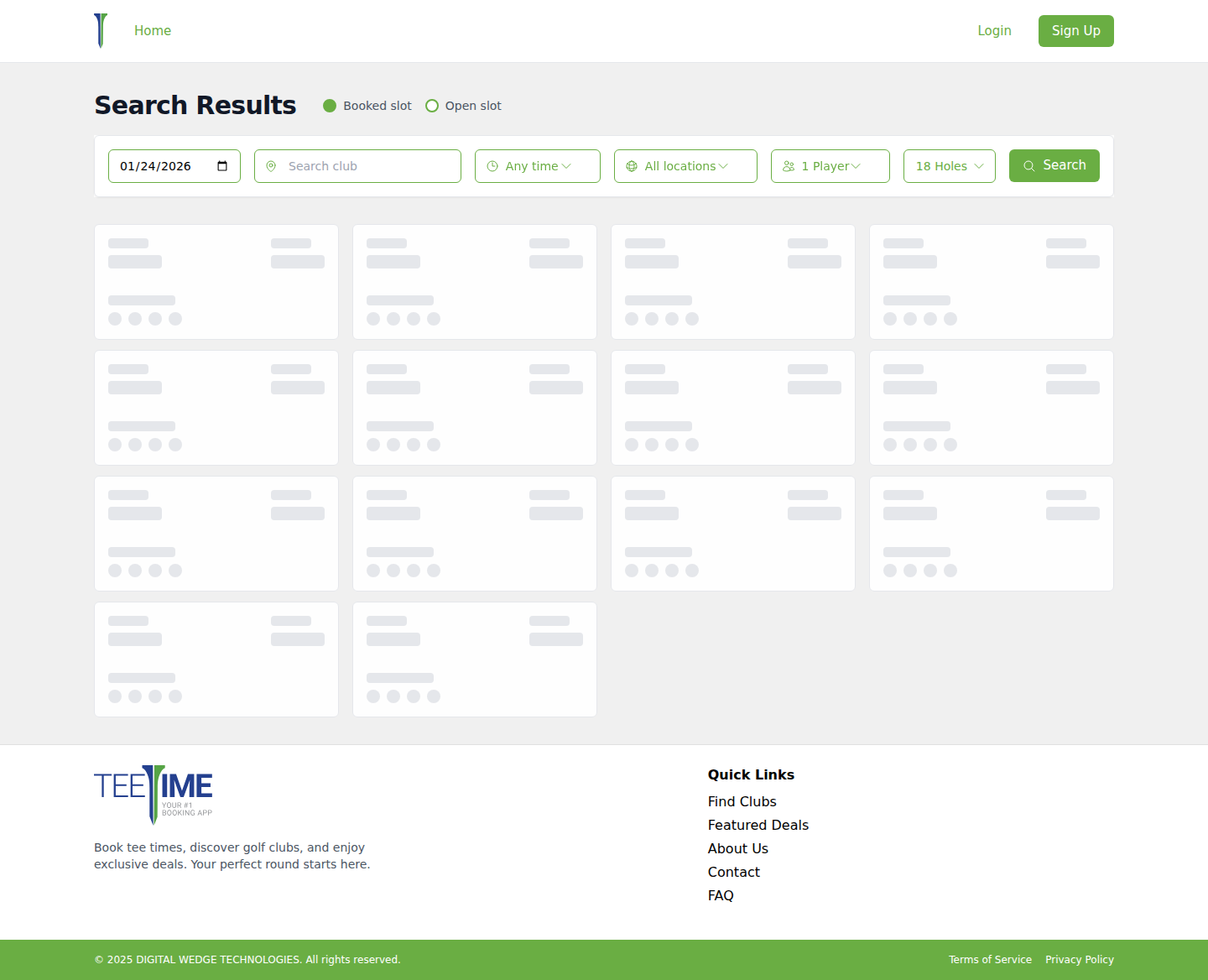Screen dimensions: 1208x980
Task: Click the TeeTime tee logo in header
Action: coord(101,31)
